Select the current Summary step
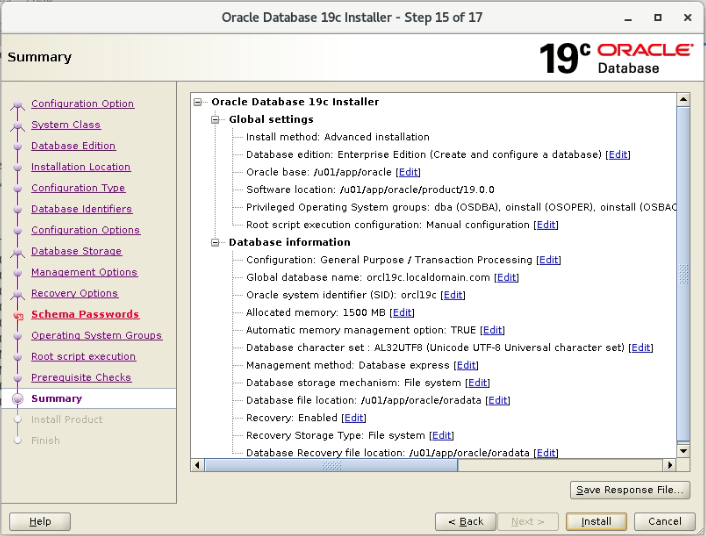706x536 pixels. coord(57,399)
